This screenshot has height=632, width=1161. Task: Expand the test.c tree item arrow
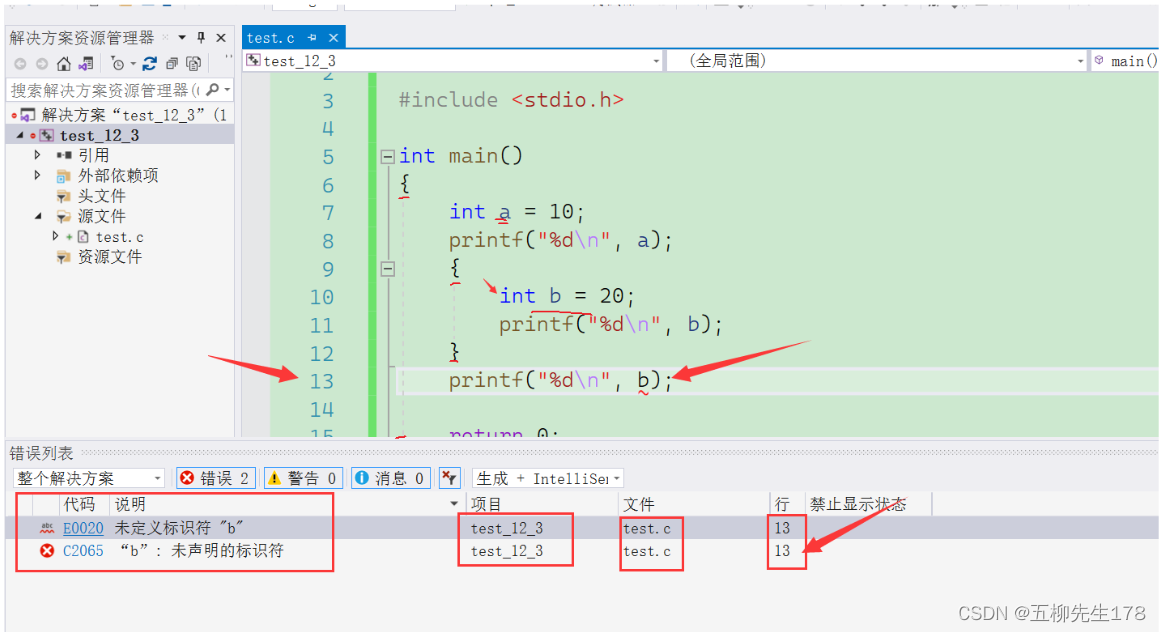coord(55,236)
